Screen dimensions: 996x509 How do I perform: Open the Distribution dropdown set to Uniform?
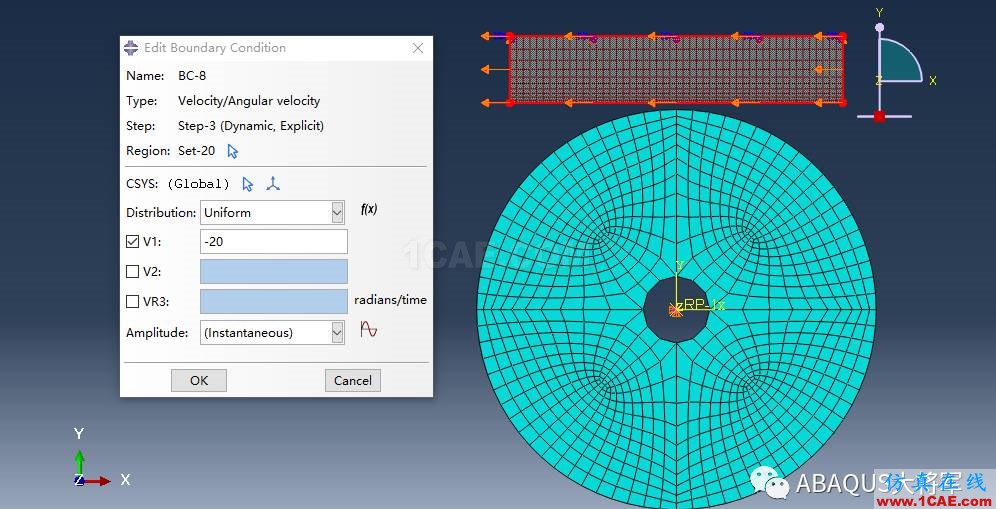pyautogui.click(x=273, y=213)
